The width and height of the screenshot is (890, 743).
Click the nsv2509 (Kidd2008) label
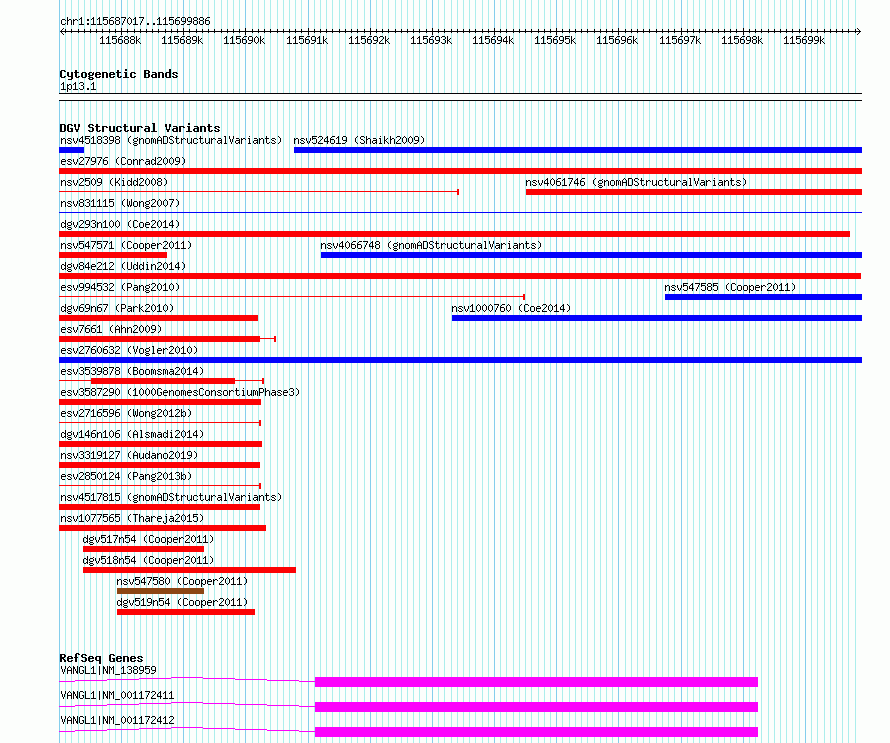point(114,182)
